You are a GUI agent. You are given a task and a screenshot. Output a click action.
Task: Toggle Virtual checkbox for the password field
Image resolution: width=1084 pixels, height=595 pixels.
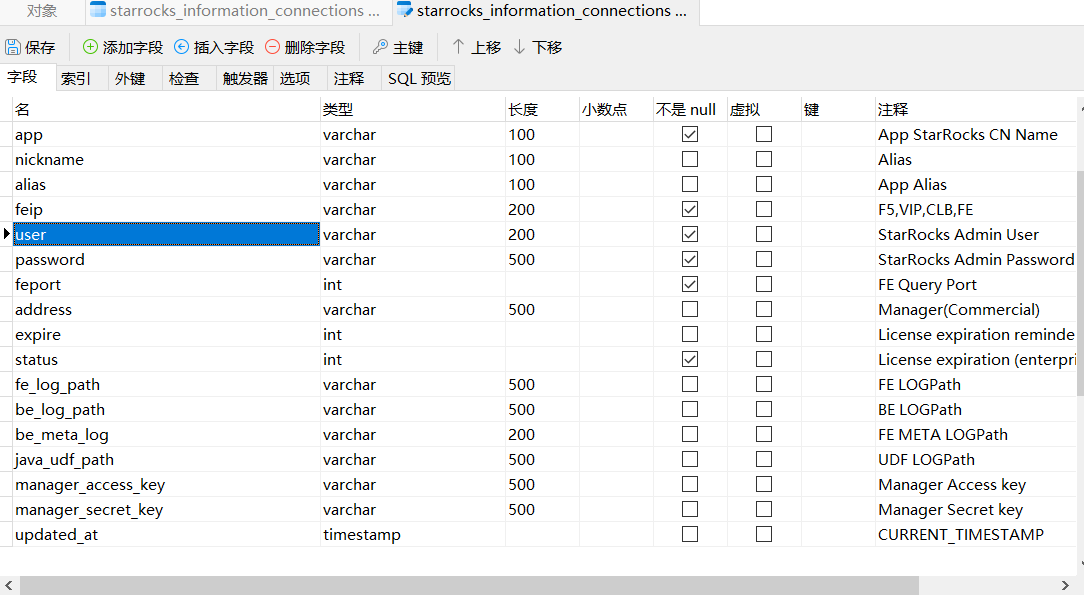coord(764,259)
